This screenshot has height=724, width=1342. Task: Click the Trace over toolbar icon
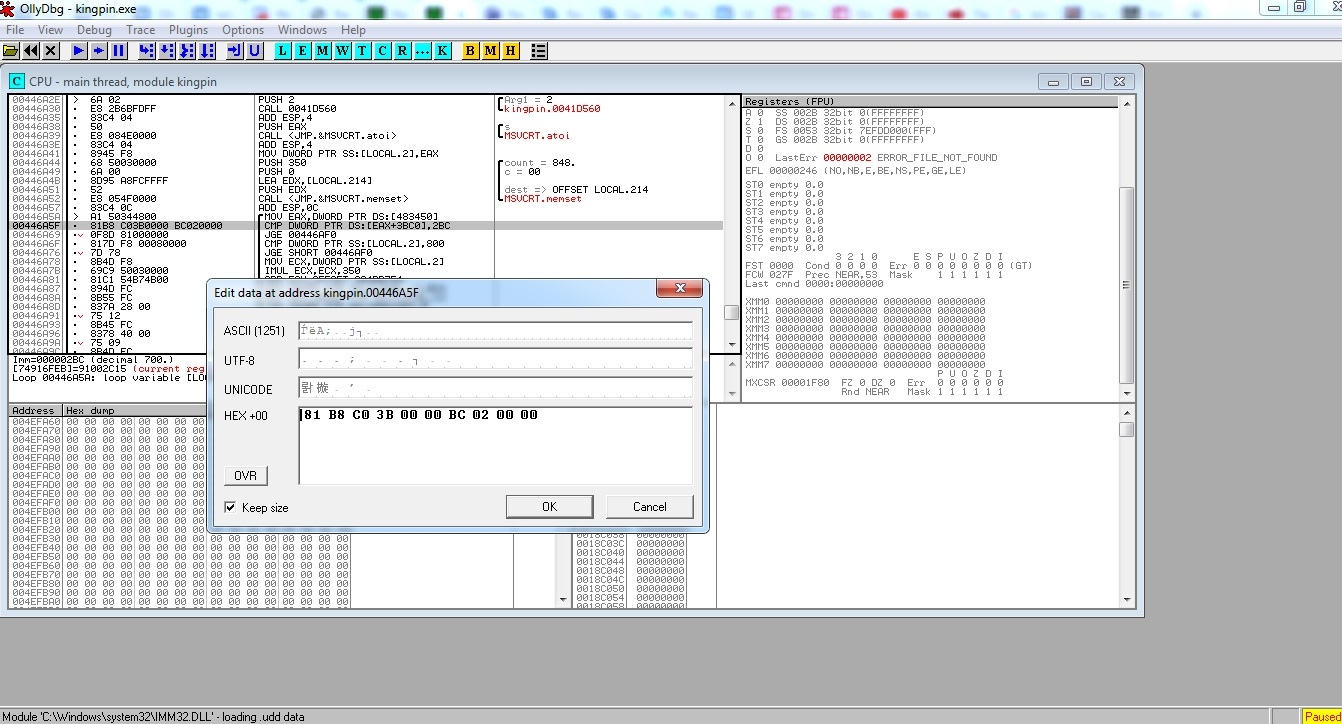(207, 50)
